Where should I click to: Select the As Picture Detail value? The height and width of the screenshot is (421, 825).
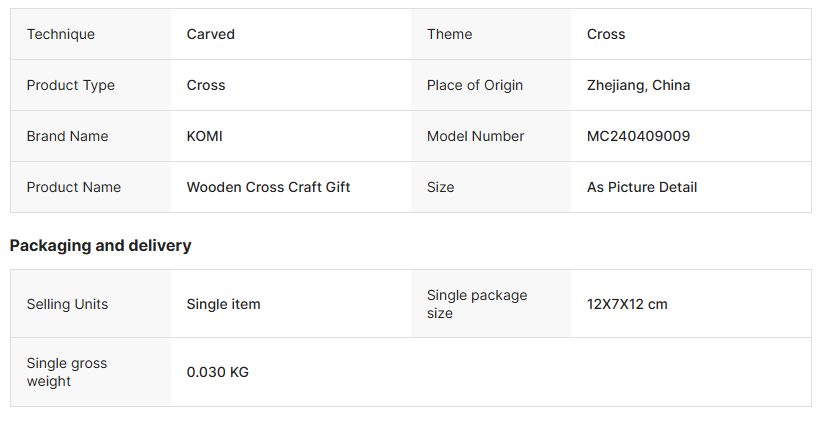(x=641, y=187)
